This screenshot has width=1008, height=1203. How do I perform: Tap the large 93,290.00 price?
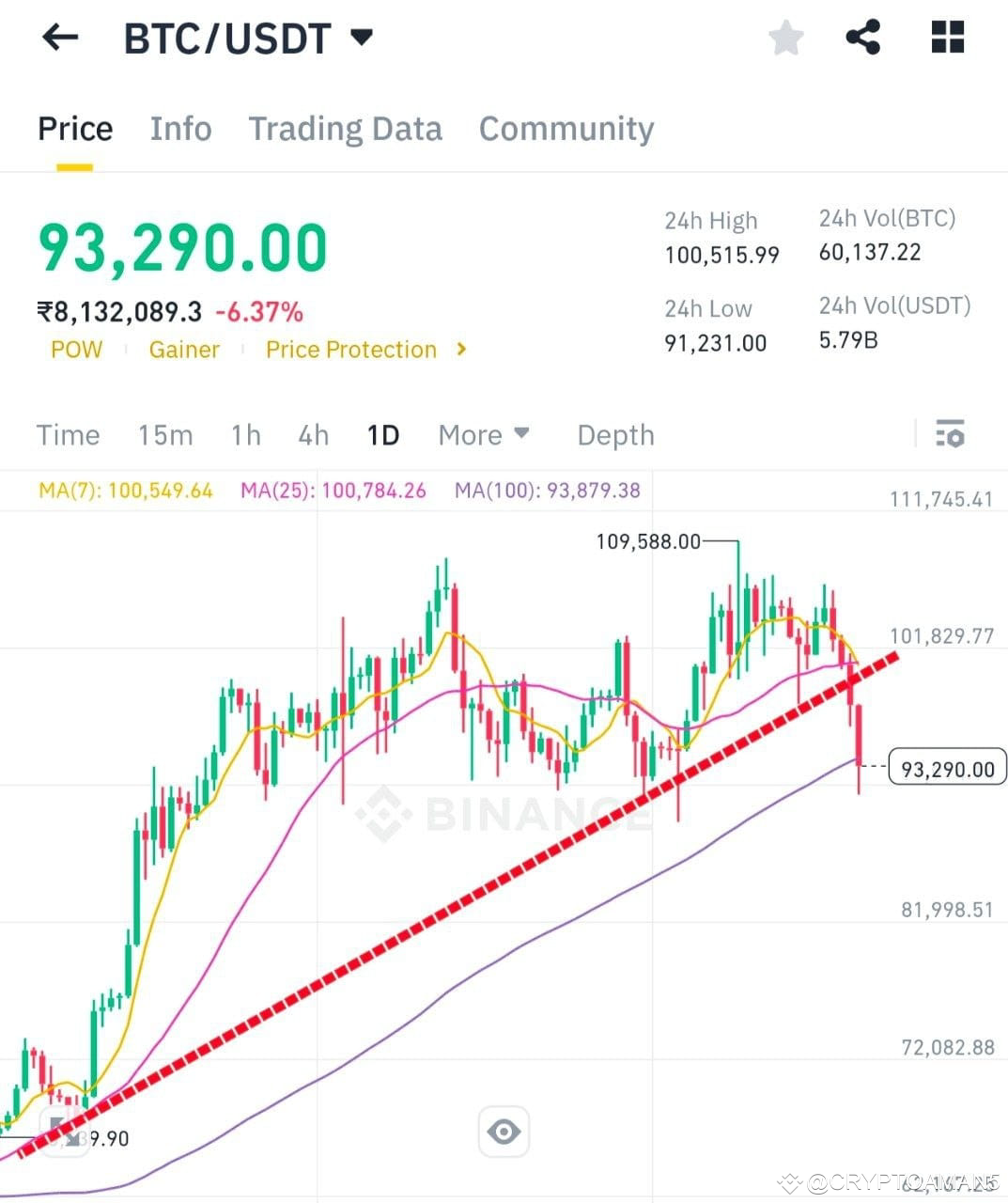tap(183, 248)
